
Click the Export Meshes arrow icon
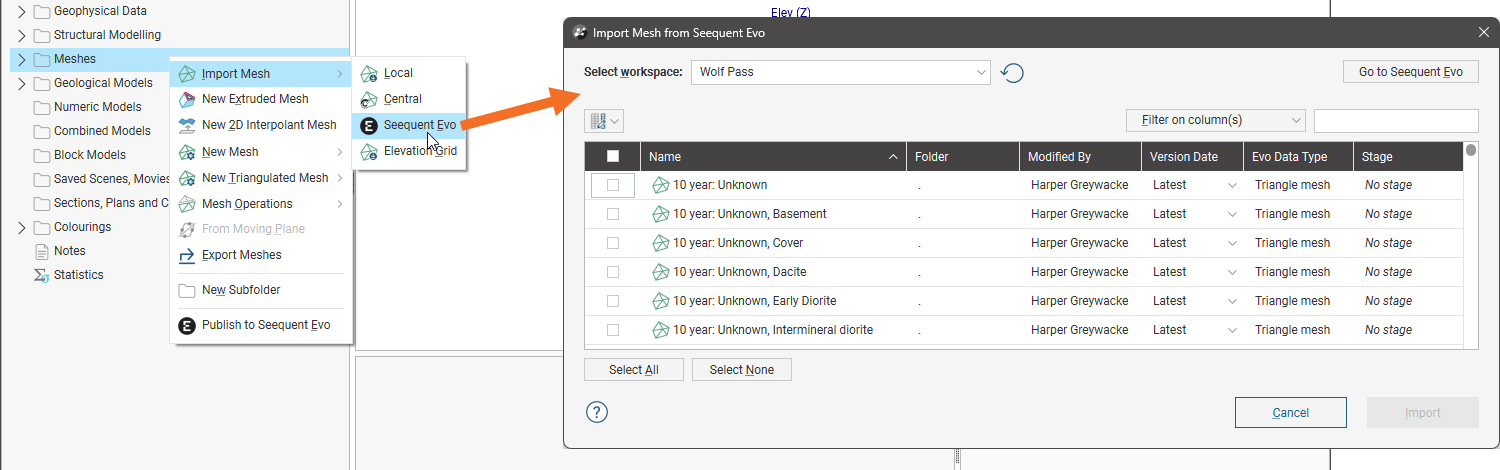[186, 255]
